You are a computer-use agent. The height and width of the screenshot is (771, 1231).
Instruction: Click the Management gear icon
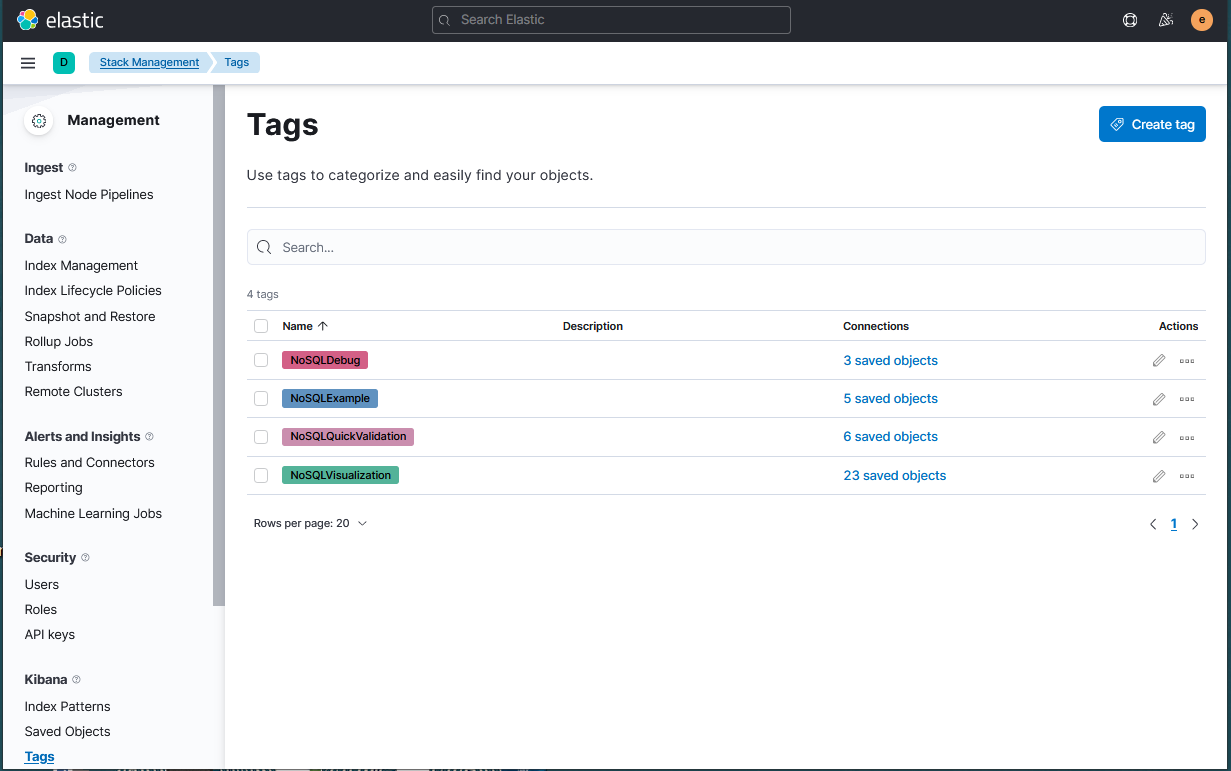(39, 121)
